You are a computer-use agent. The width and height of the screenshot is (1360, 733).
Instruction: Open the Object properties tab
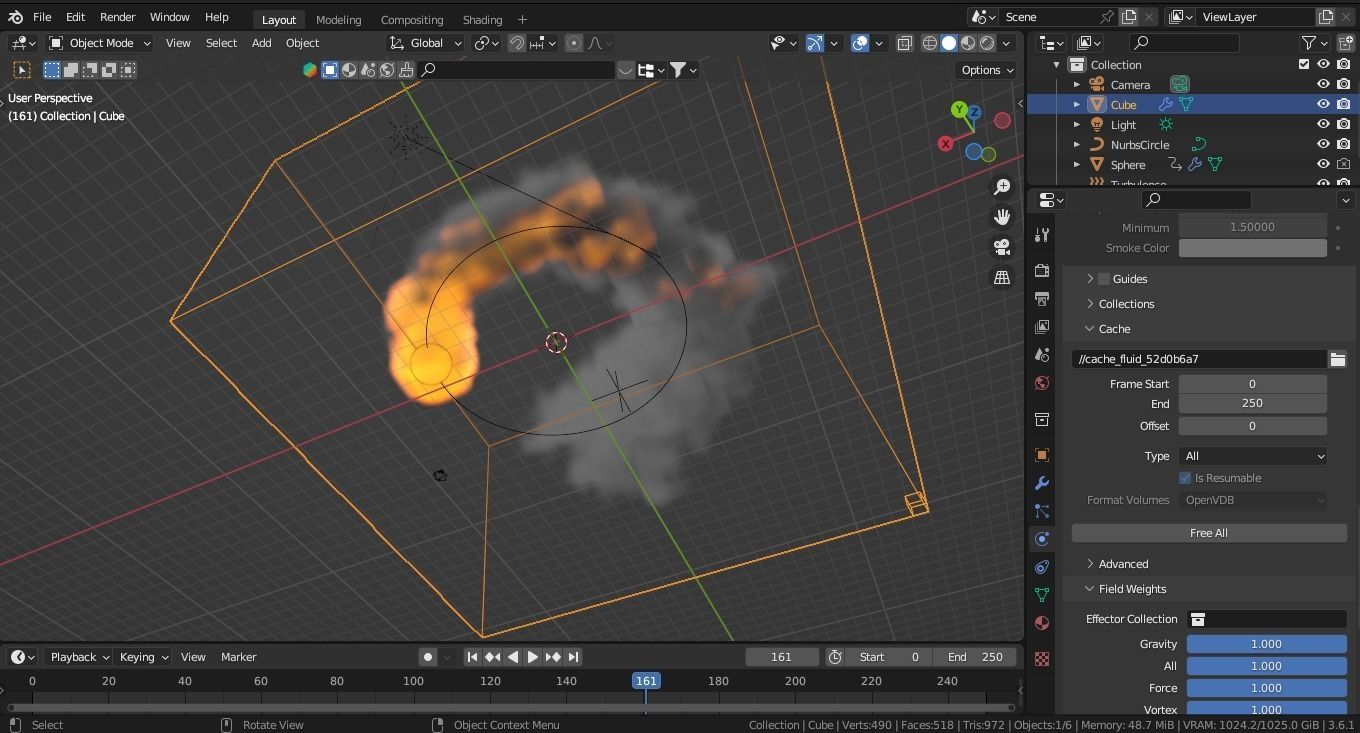tap(1041, 455)
